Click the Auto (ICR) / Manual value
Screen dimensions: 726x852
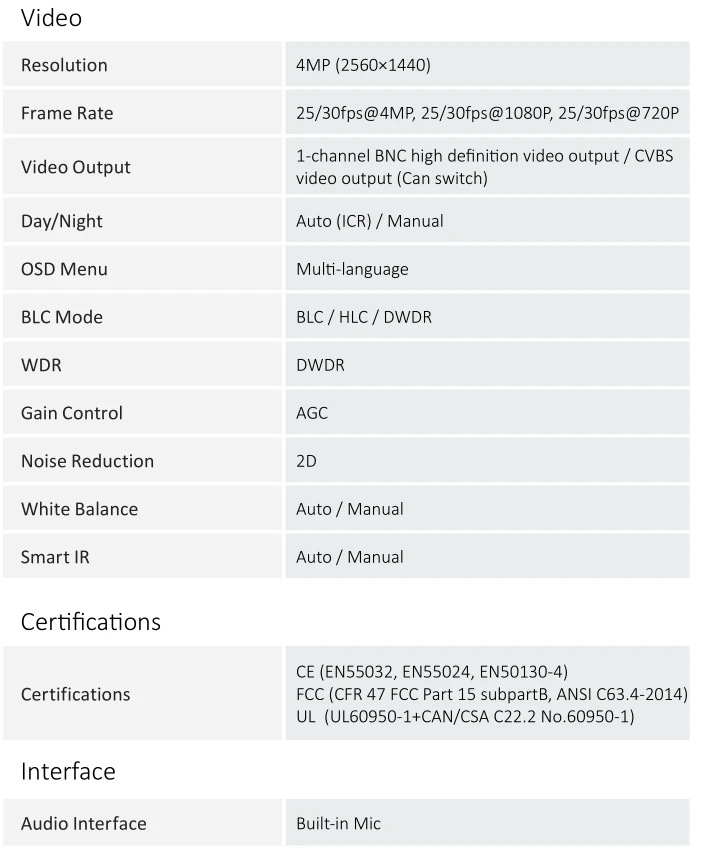pos(370,221)
